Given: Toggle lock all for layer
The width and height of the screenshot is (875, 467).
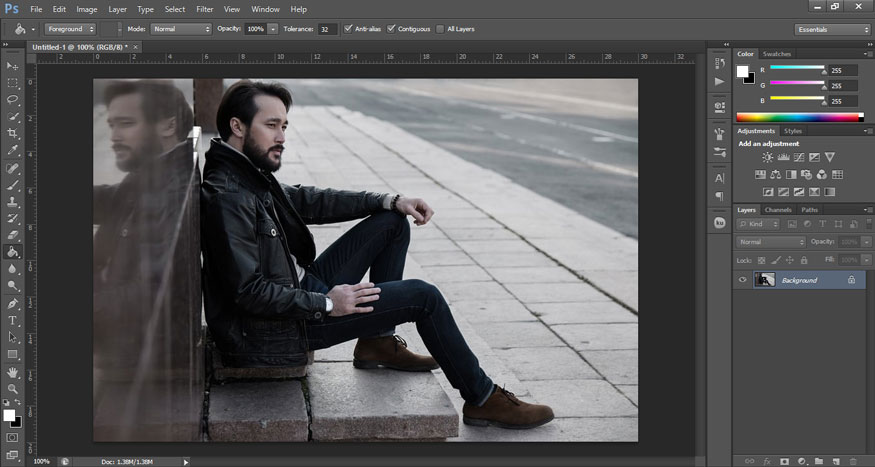Looking at the screenshot, I should 804,261.
